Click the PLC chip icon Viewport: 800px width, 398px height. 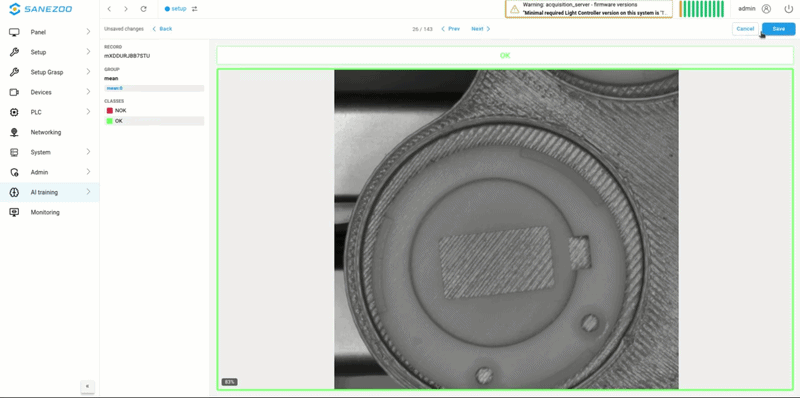[14, 112]
